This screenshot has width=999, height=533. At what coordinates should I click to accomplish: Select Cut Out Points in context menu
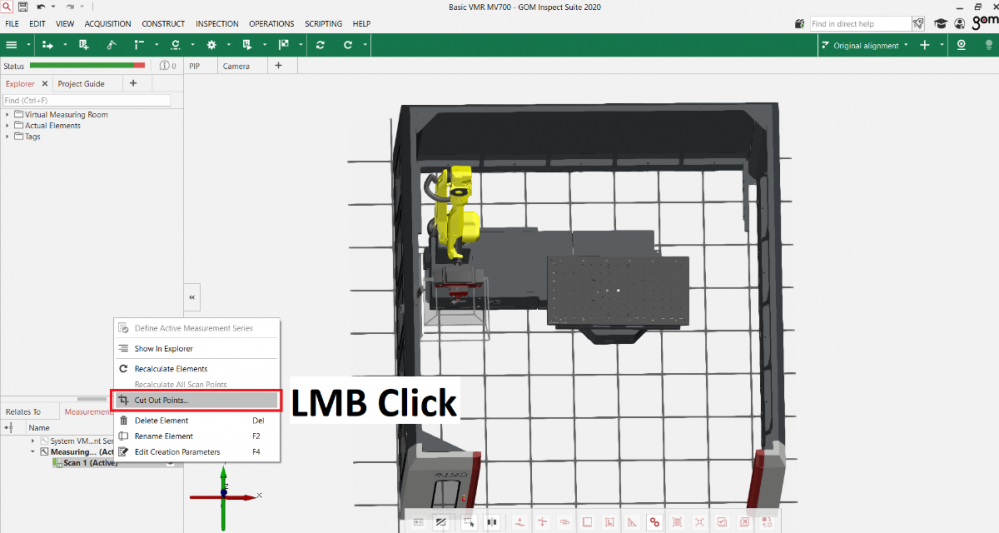195,400
